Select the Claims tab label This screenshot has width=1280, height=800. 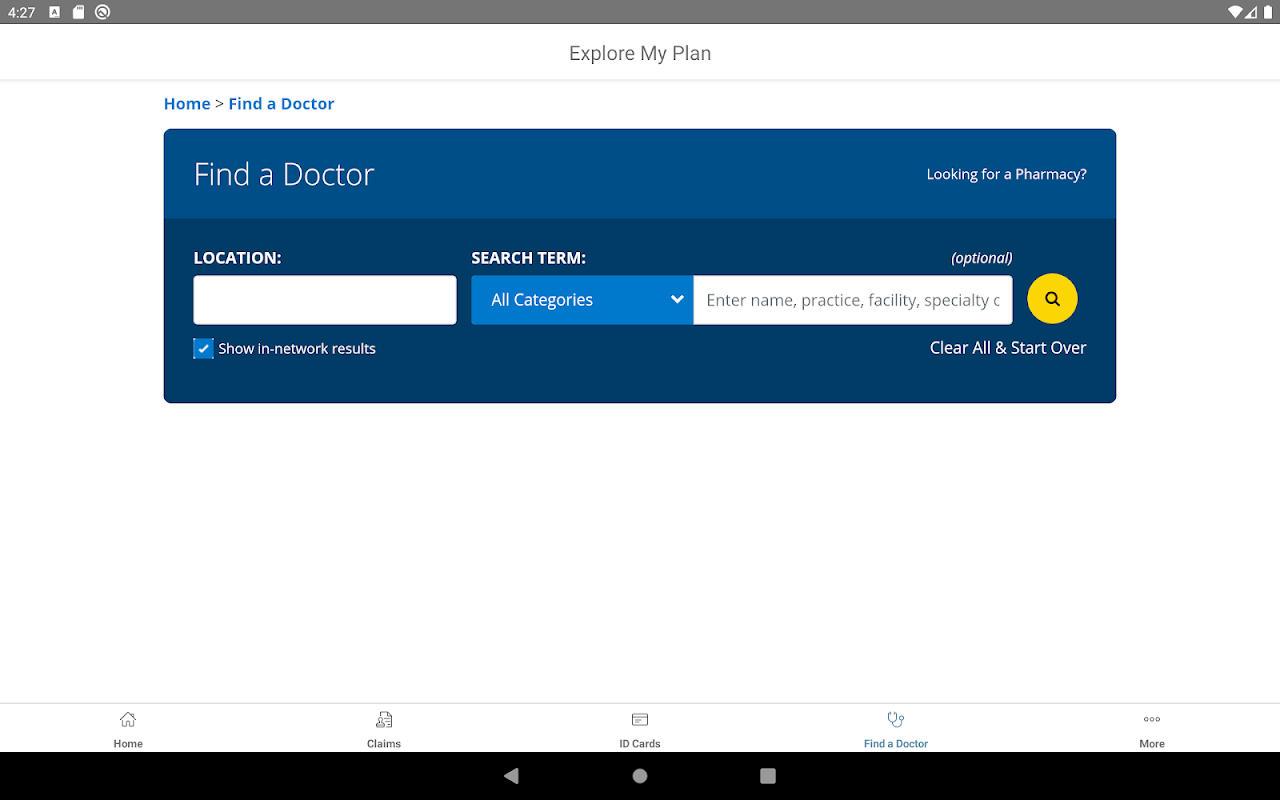[384, 744]
